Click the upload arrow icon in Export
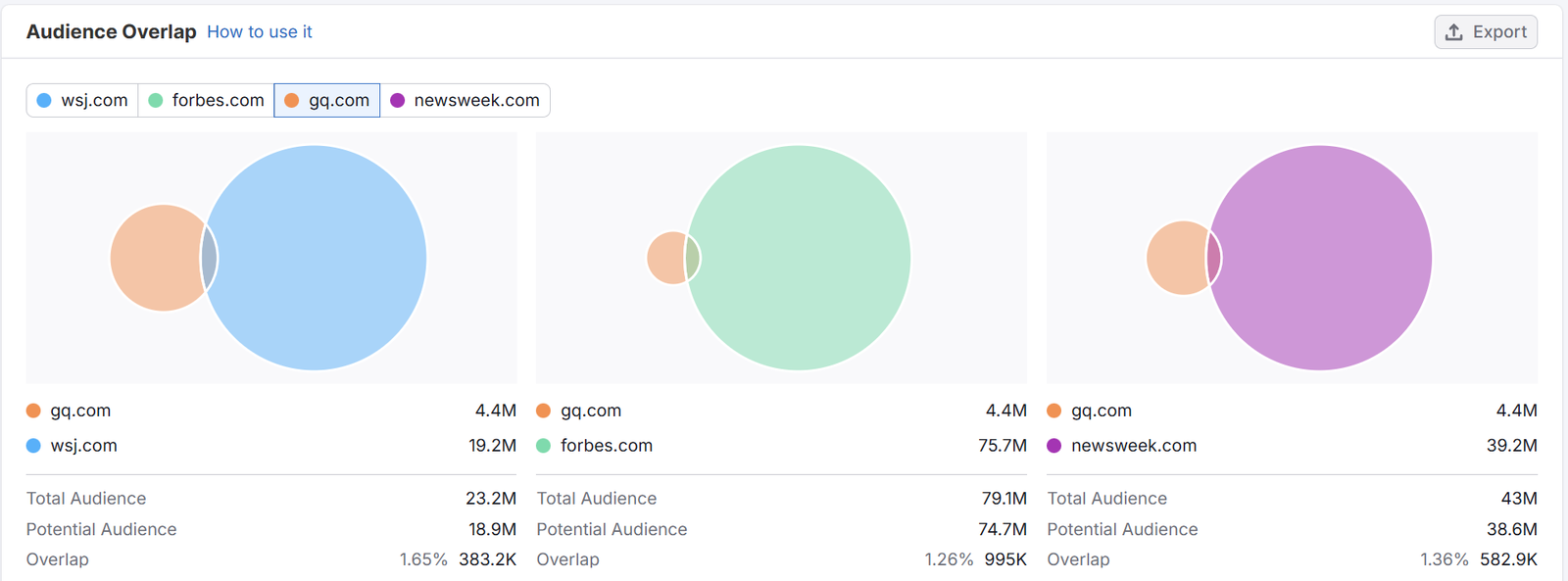The width and height of the screenshot is (1568, 581). tap(1454, 32)
